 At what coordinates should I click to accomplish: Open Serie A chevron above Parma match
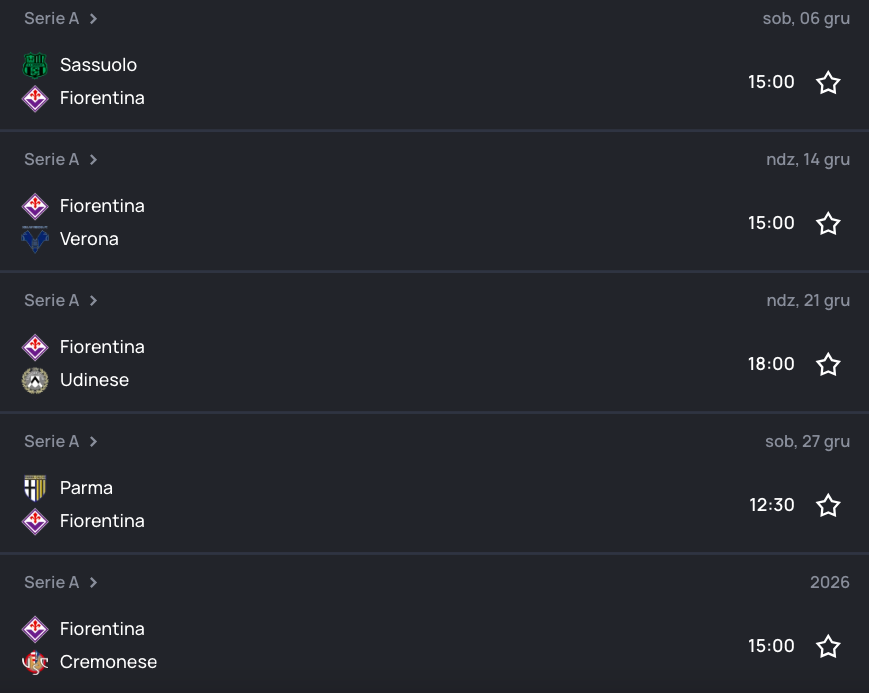pyautogui.click(x=93, y=442)
